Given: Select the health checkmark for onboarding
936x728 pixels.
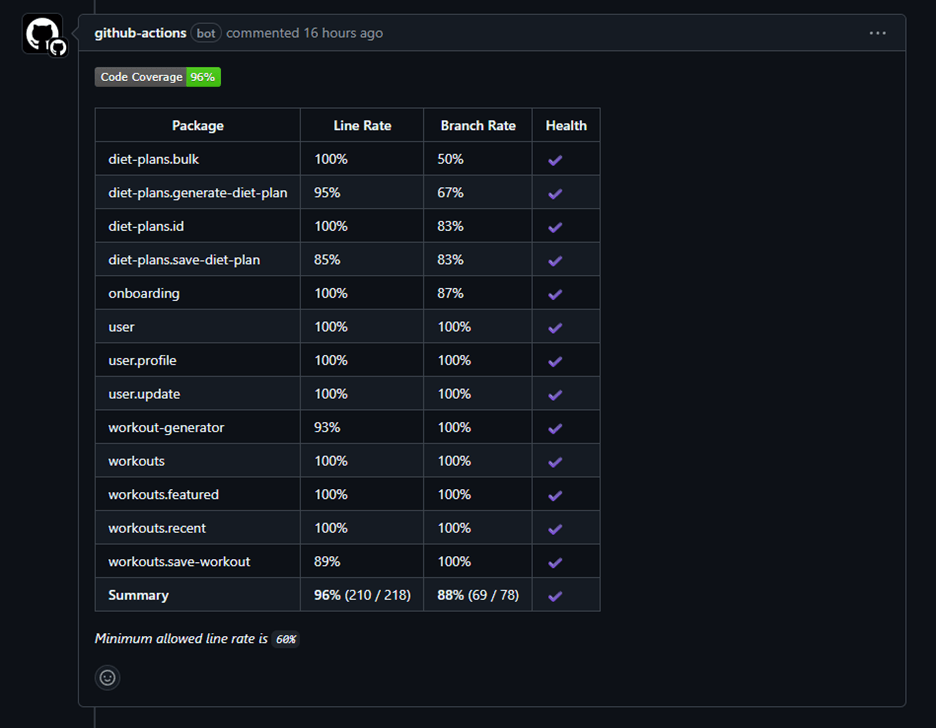Looking at the screenshot, I should click(x=565, y=293).
